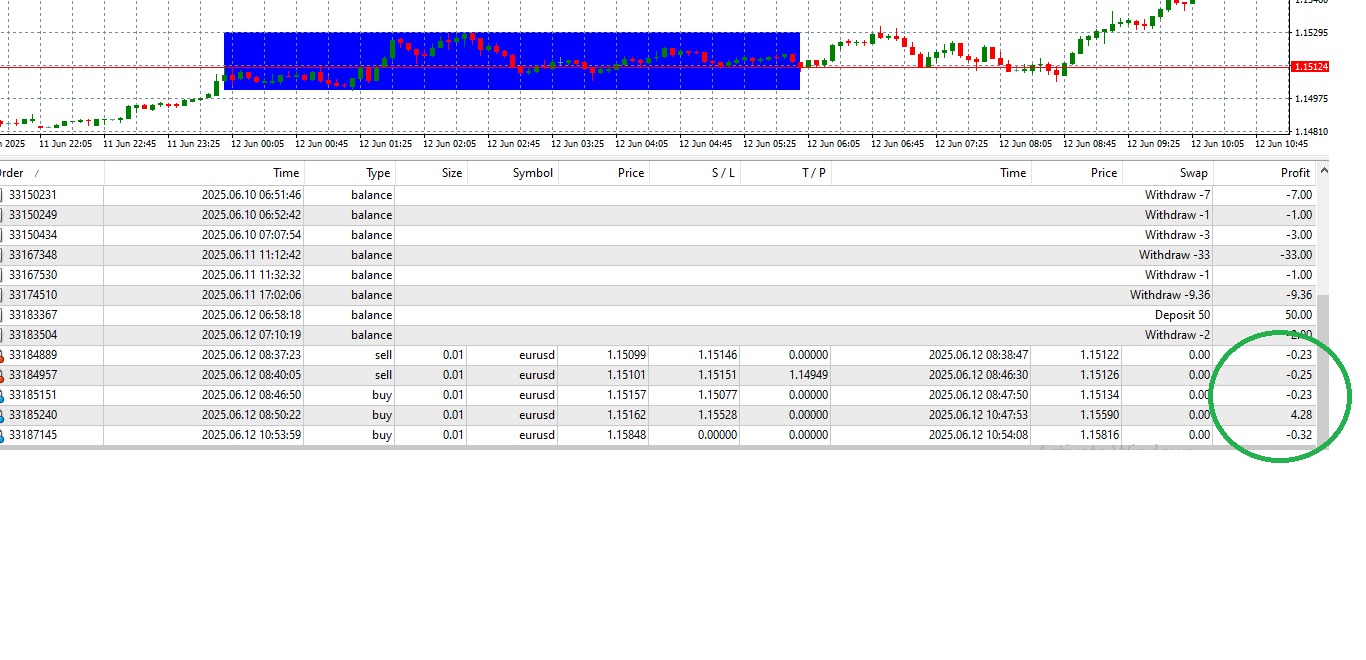
Task: Click the Size column header
Action: point(452,173)
